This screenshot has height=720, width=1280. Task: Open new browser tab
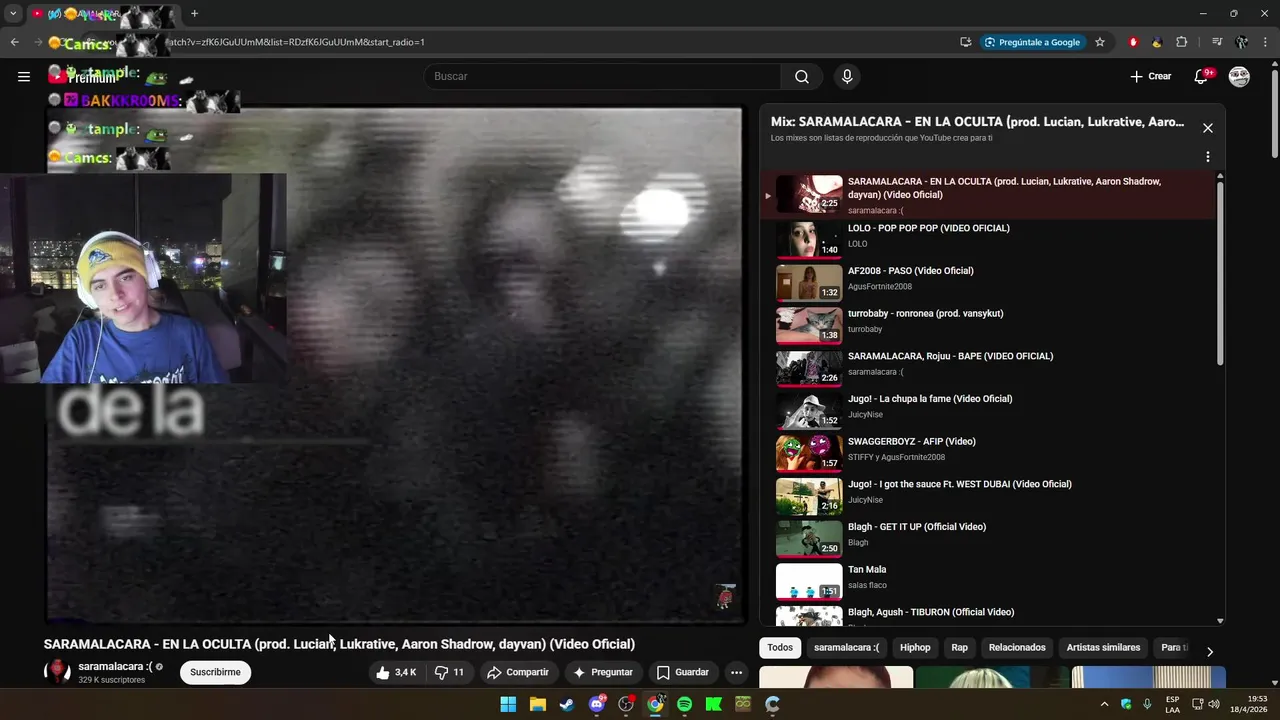(x=194, y=13)
